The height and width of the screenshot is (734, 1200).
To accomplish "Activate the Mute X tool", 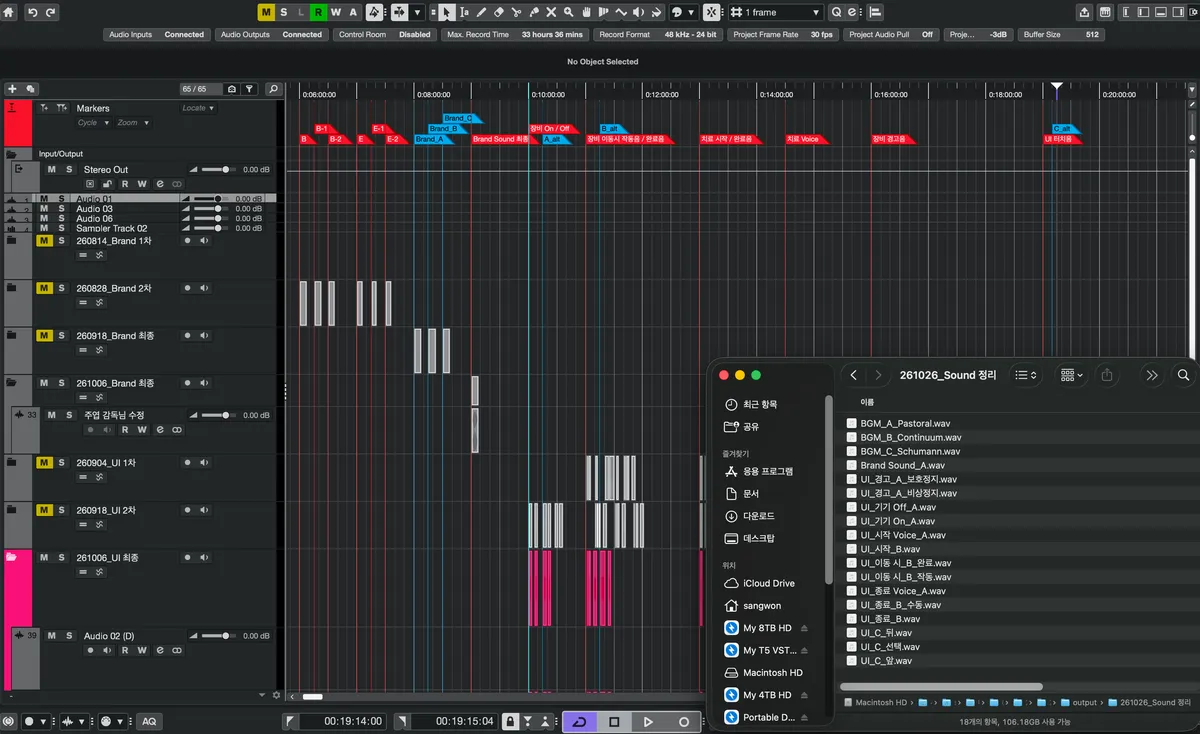I will click(x=550, y=12).
